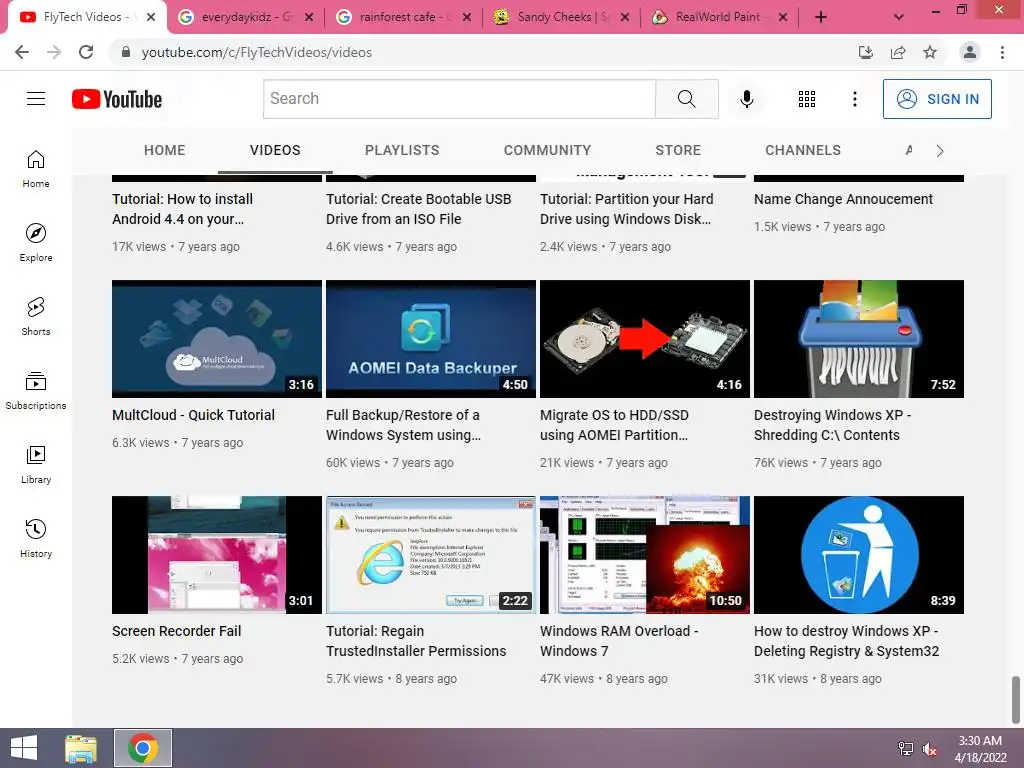1024x768 pixels.
Task: Click the SIGN IN button
Action: click(x=937, y=99)
